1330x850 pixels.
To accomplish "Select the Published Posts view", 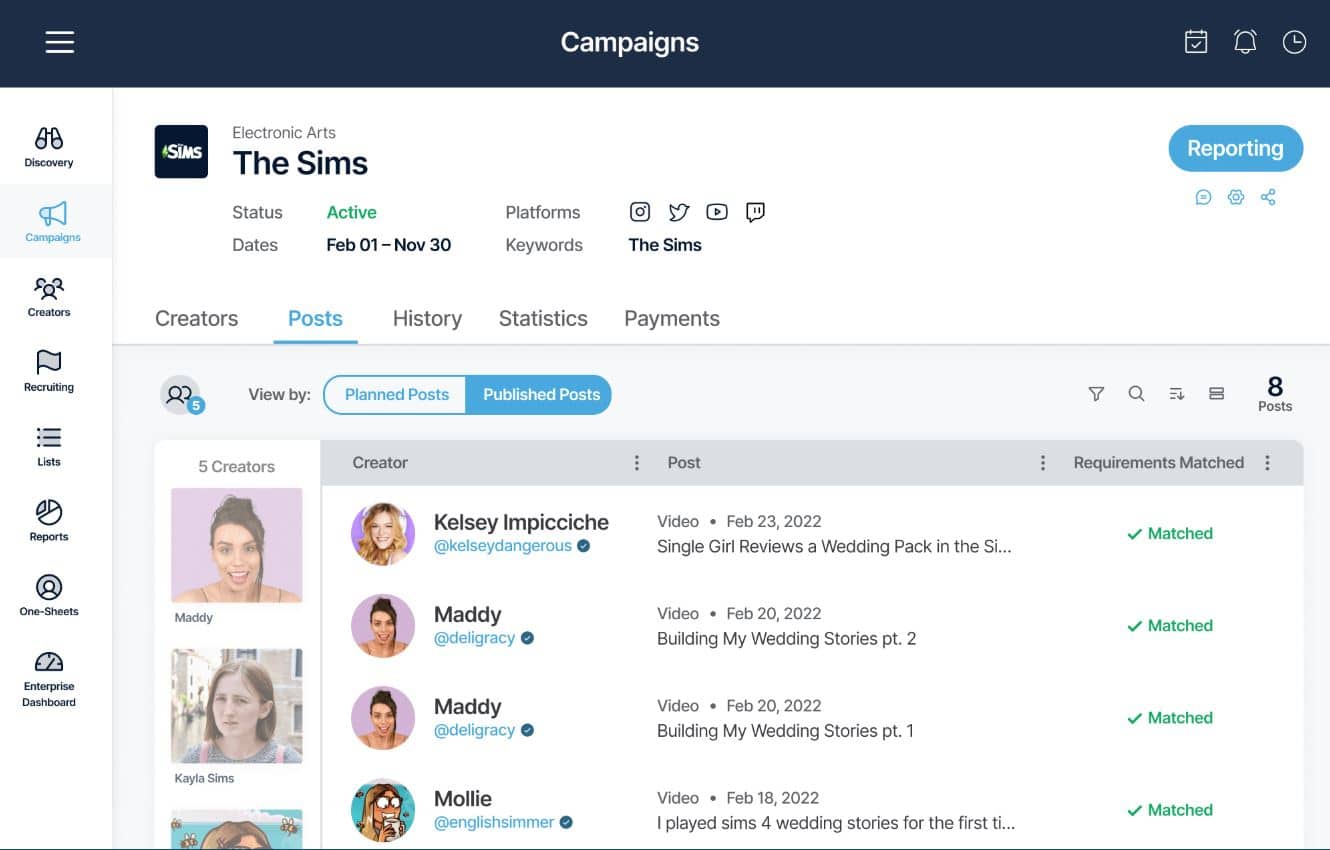I will click(x=541, y=394).
